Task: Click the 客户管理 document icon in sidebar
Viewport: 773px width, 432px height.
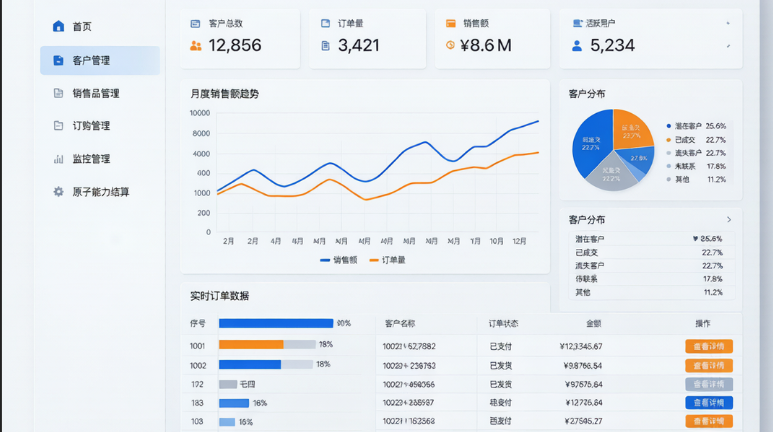Action: coord(58,60)
